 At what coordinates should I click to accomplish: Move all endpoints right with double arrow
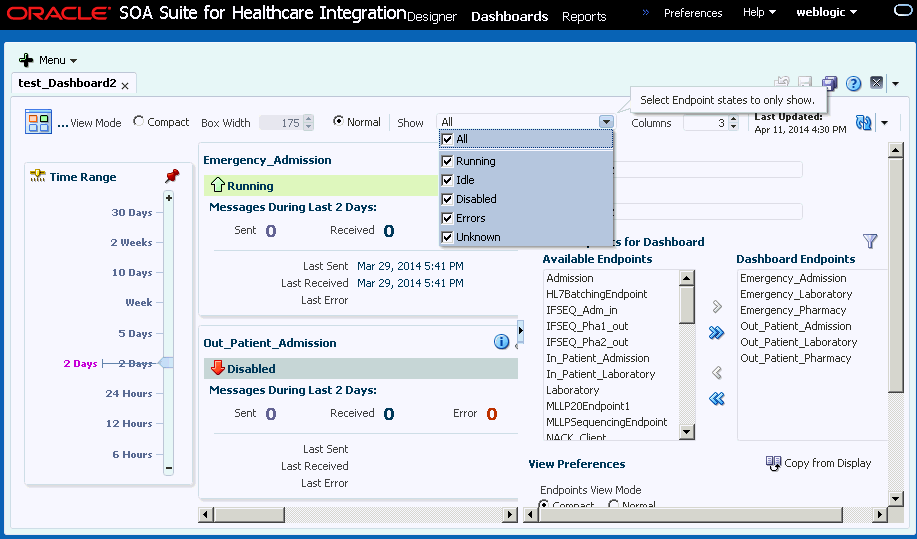click(x=716, y=333)
